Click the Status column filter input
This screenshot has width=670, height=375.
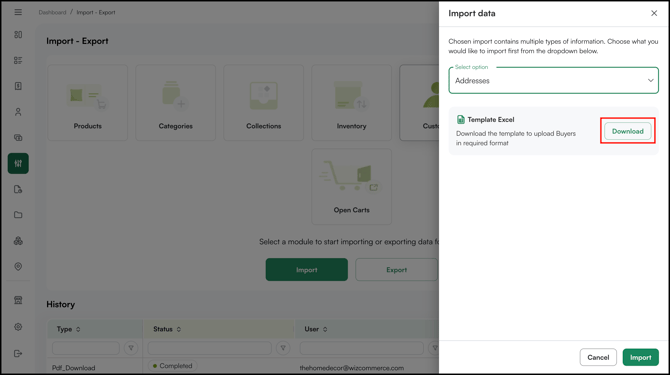209,348
